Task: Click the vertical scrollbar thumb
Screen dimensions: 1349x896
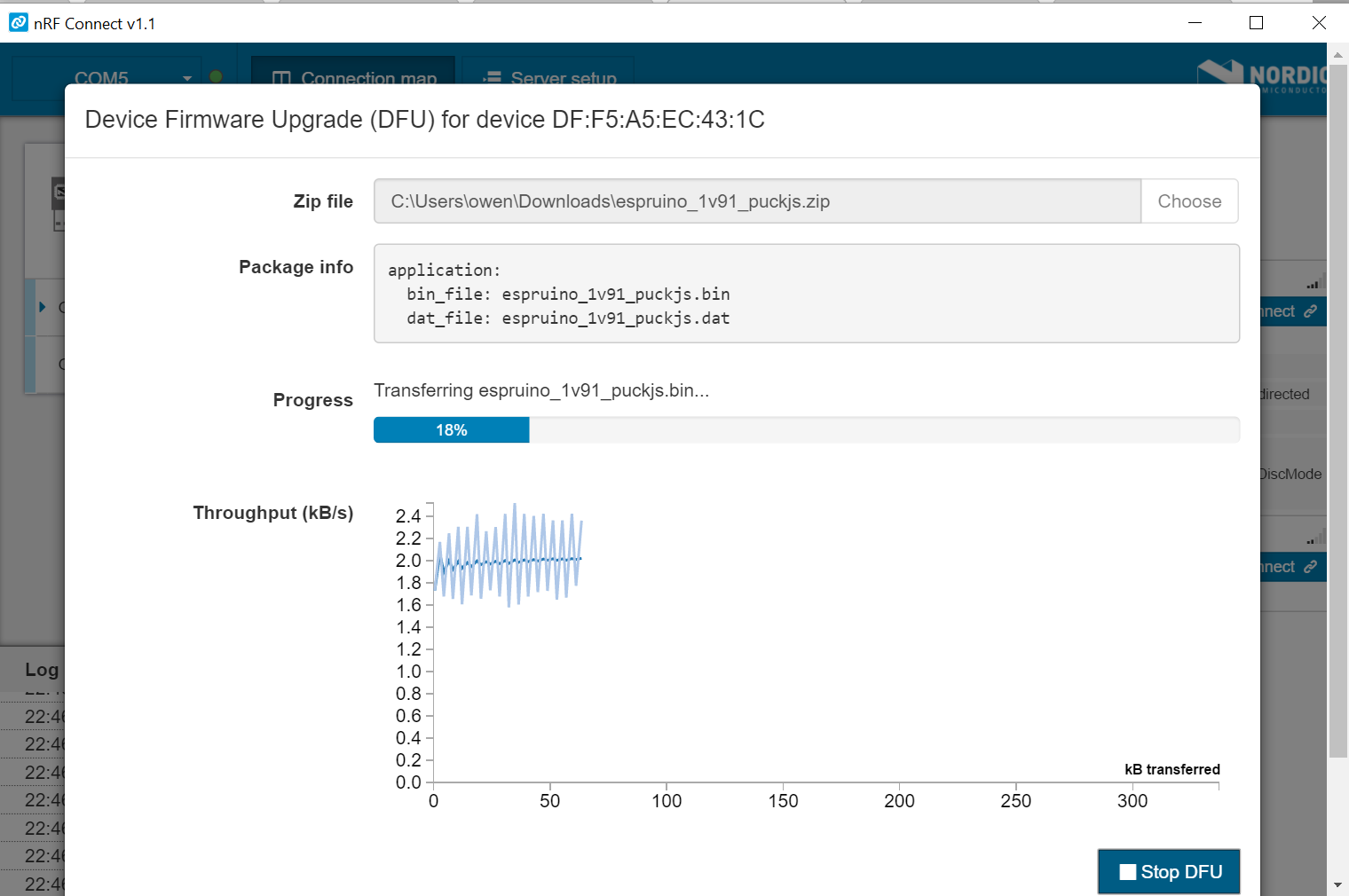Action: tap(1337, 411)
